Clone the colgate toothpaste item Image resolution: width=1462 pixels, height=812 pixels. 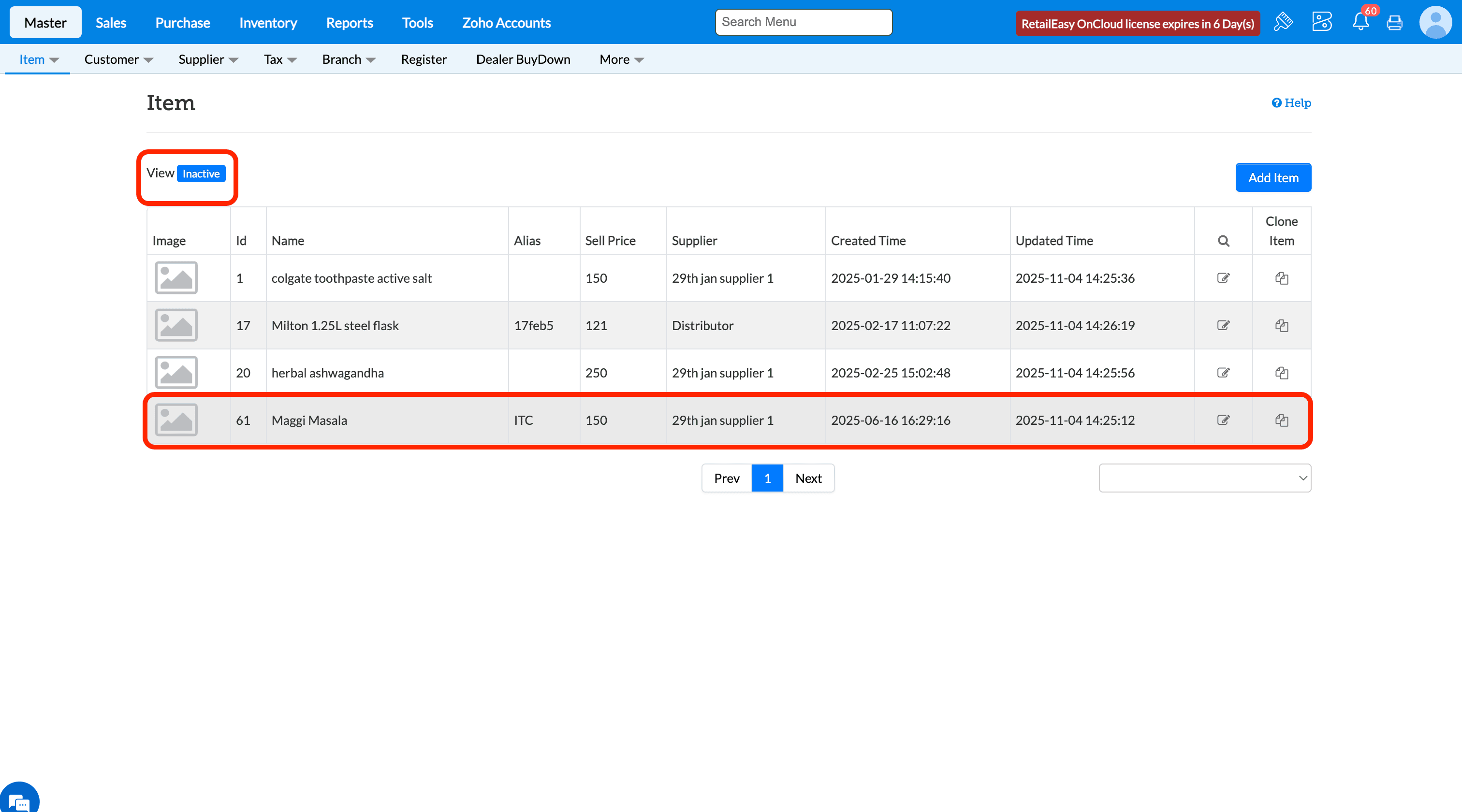tap(1282, 278)
